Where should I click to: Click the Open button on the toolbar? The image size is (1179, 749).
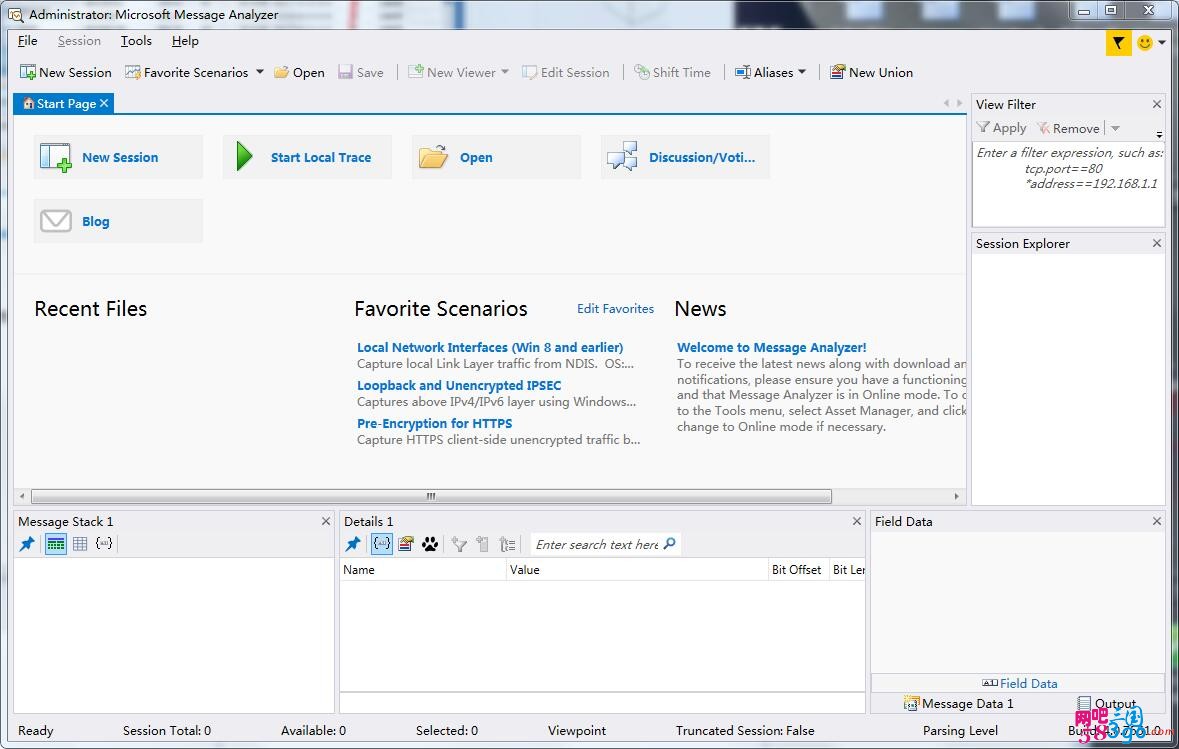click(x=299, y=72)
